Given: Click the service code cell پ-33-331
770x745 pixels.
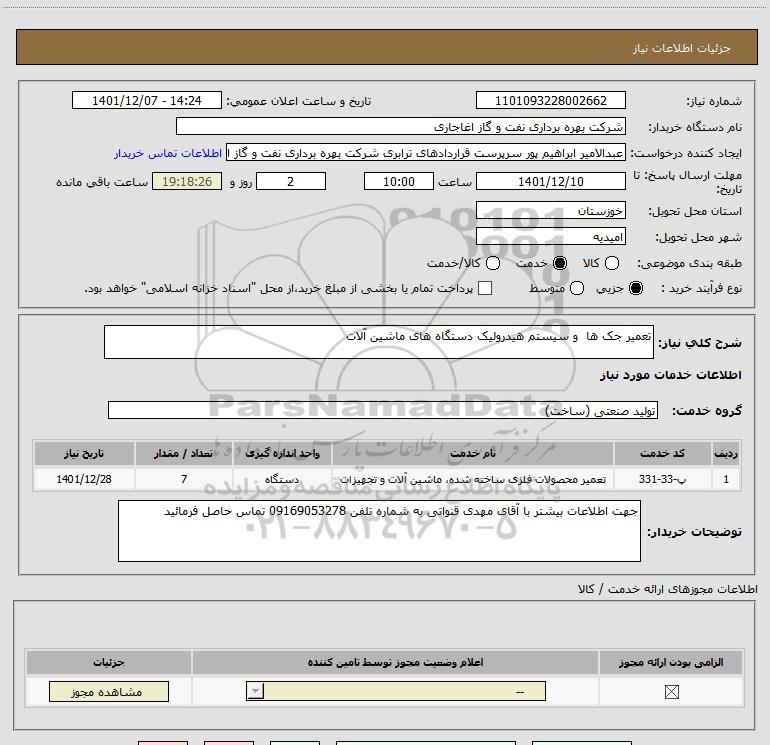Looking at the screenshot, I should tap(662, 479).
